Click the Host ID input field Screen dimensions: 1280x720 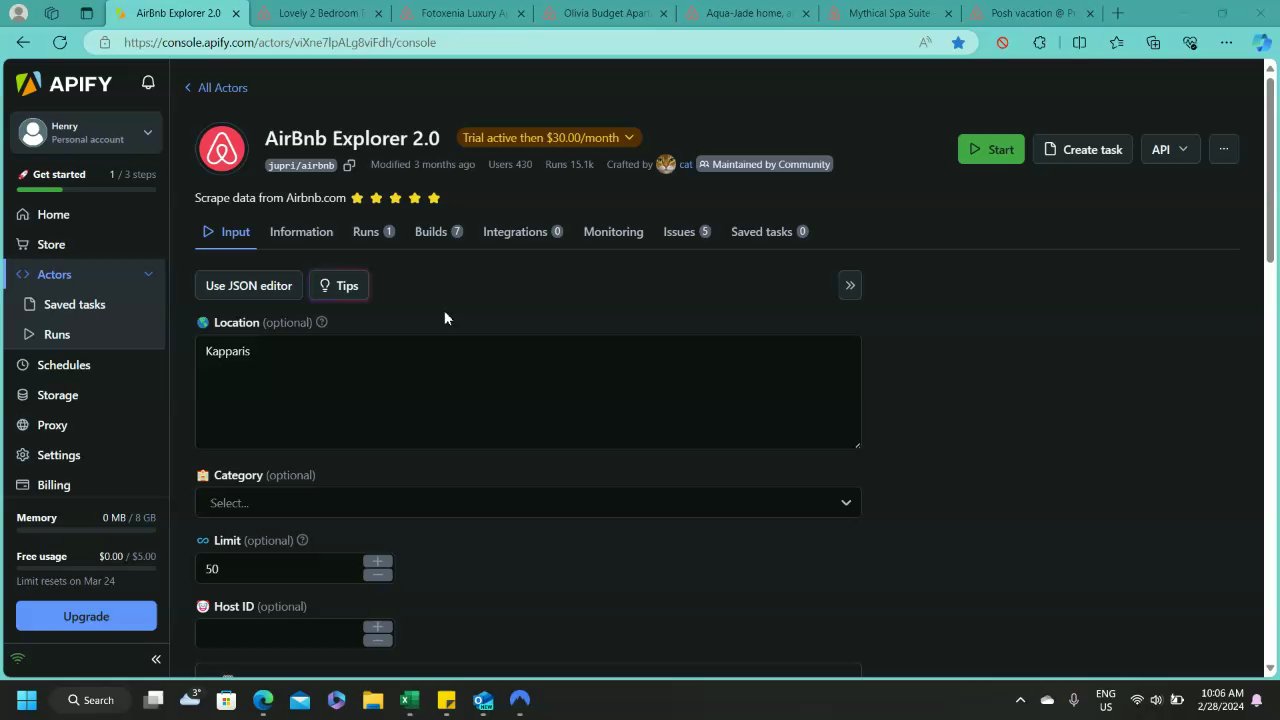[278, 634]
